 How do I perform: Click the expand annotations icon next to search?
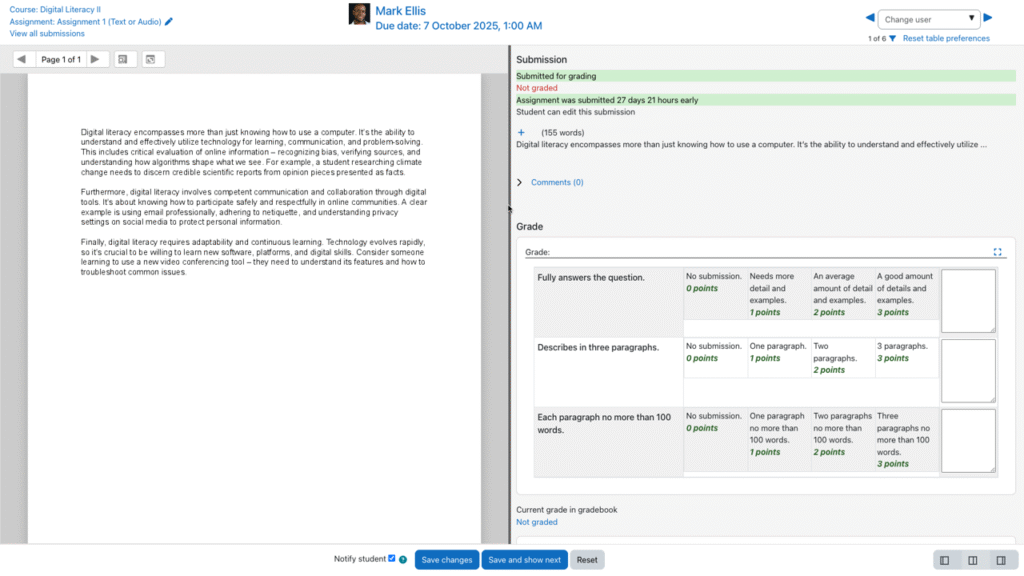pos(151,59)
